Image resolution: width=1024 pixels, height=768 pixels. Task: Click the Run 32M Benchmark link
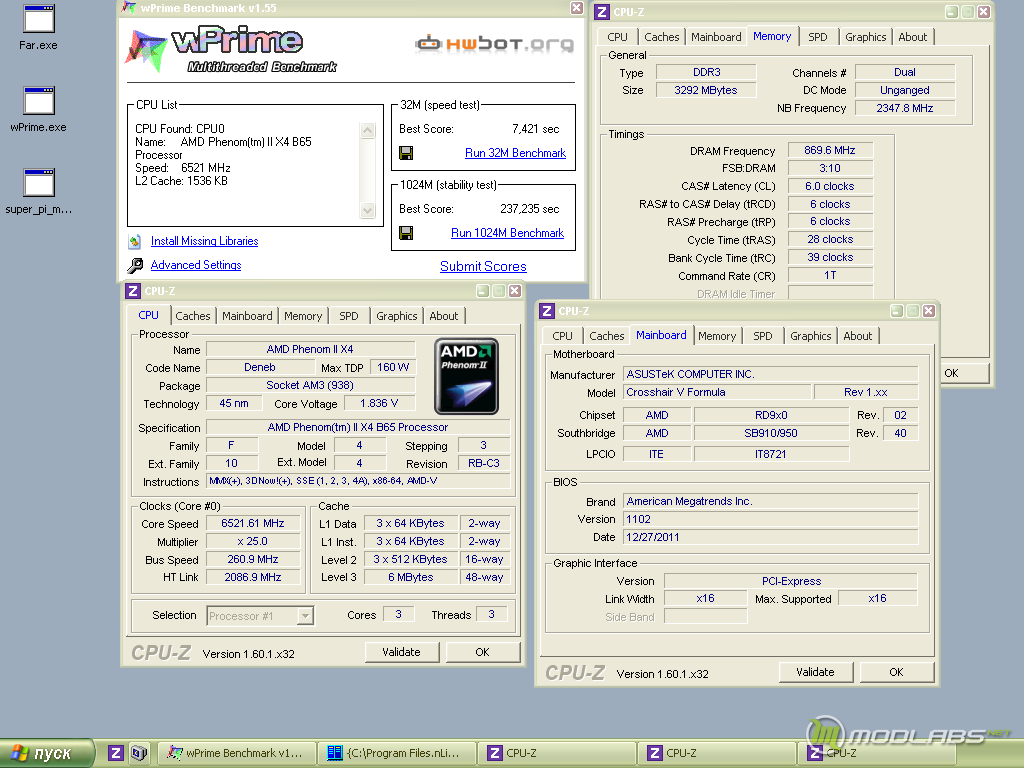[515, 153]
